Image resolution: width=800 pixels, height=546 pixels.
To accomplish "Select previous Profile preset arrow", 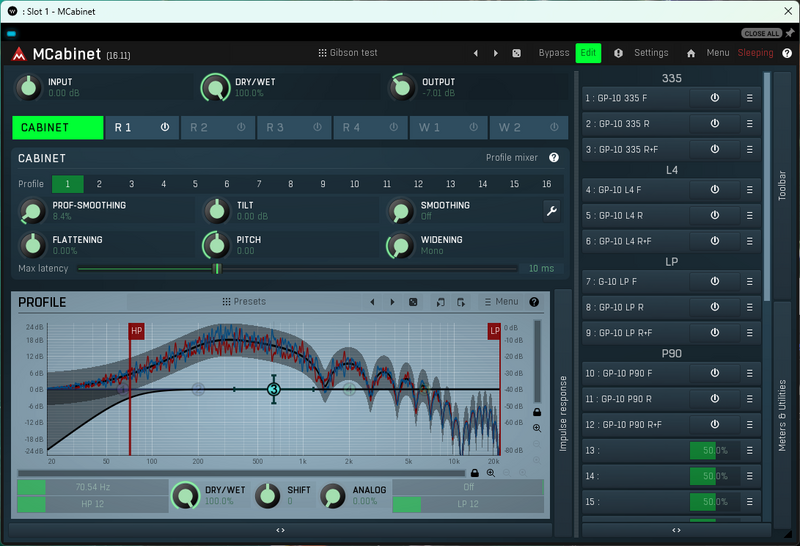I will click(372, 302).
